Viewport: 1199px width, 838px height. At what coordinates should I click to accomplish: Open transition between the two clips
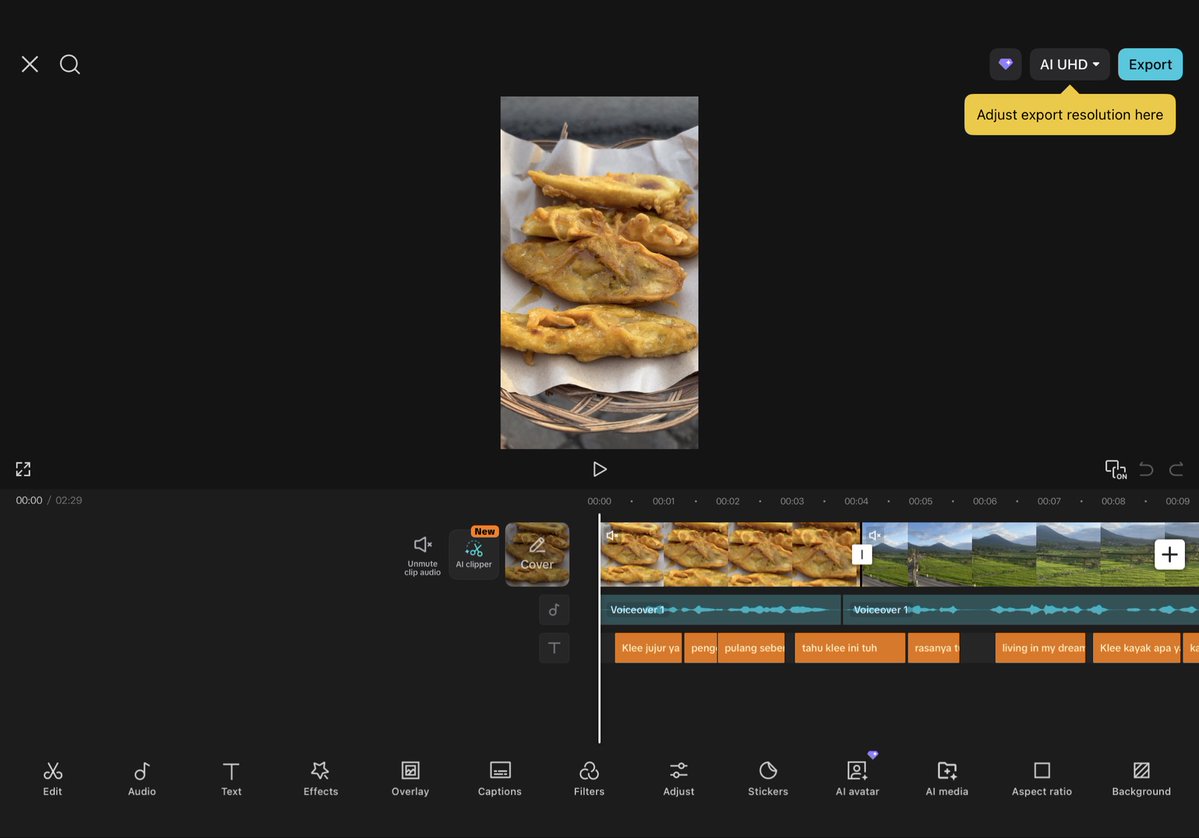pos(861,554)
